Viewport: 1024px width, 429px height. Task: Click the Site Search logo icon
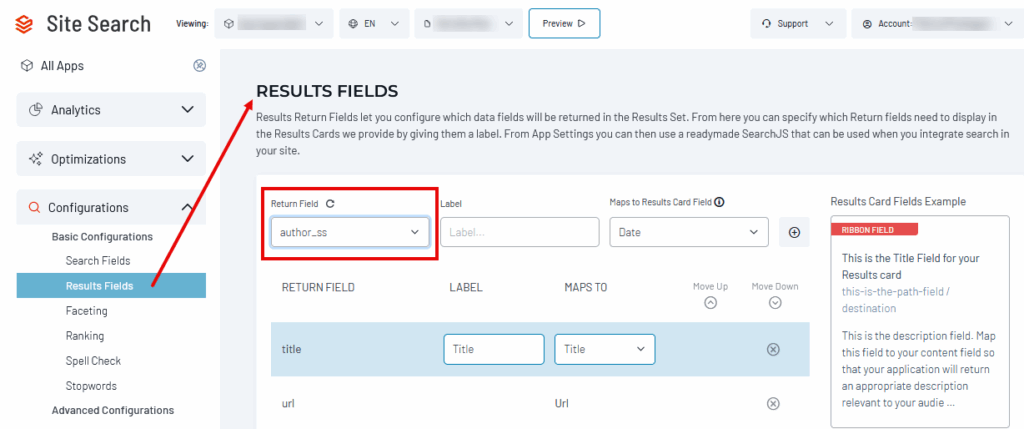coord(24,24)
